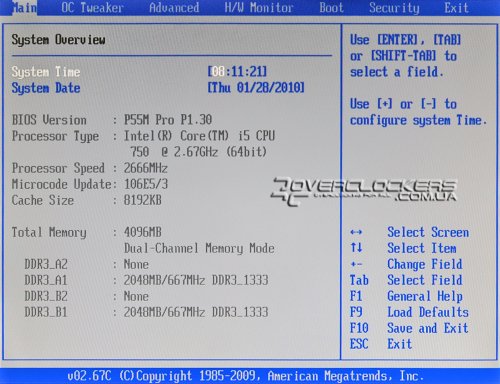Click the General Help entry
Screen dimensions: 500x384
425,297
